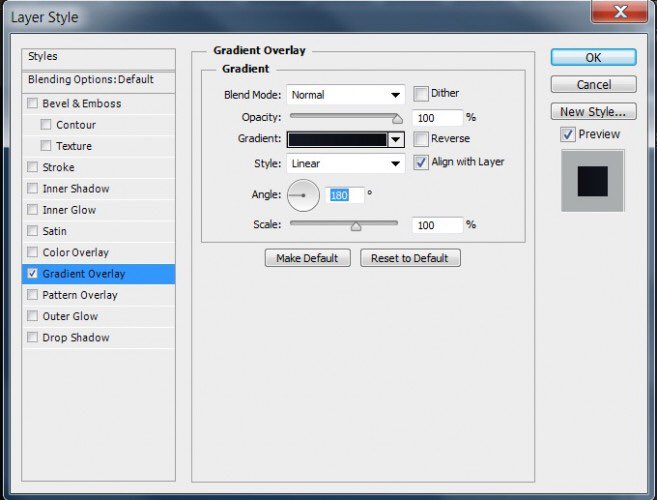
Task: Tick the Texture checkbox
Action: click(x=46, y=145)
